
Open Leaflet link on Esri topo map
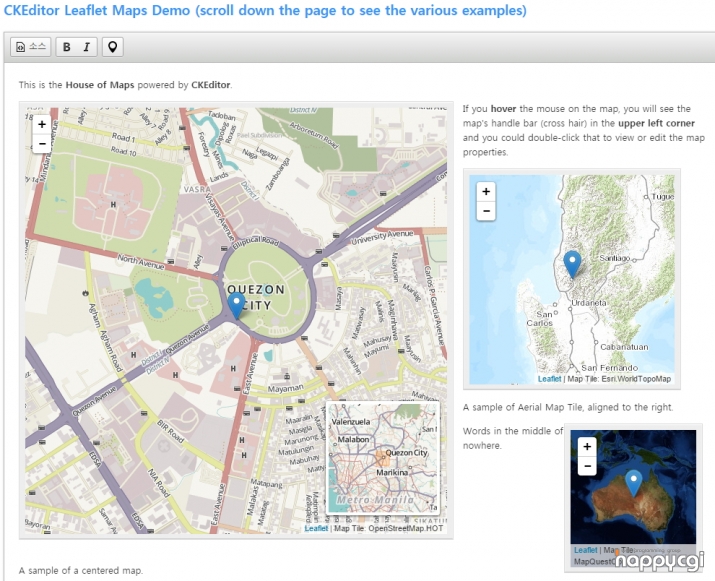[x=549, y=379]
